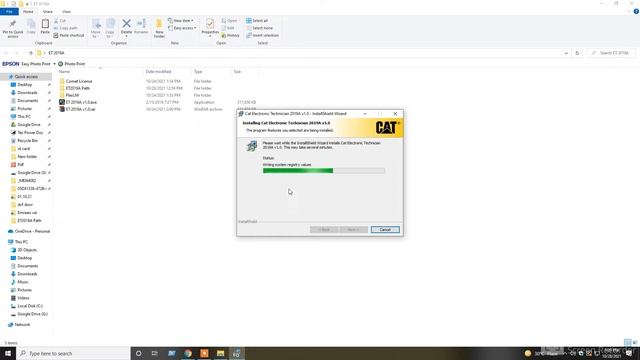Open Google Drive in Quick access list
The height and width of the screenshot is (360, 640).
[29, 124]
